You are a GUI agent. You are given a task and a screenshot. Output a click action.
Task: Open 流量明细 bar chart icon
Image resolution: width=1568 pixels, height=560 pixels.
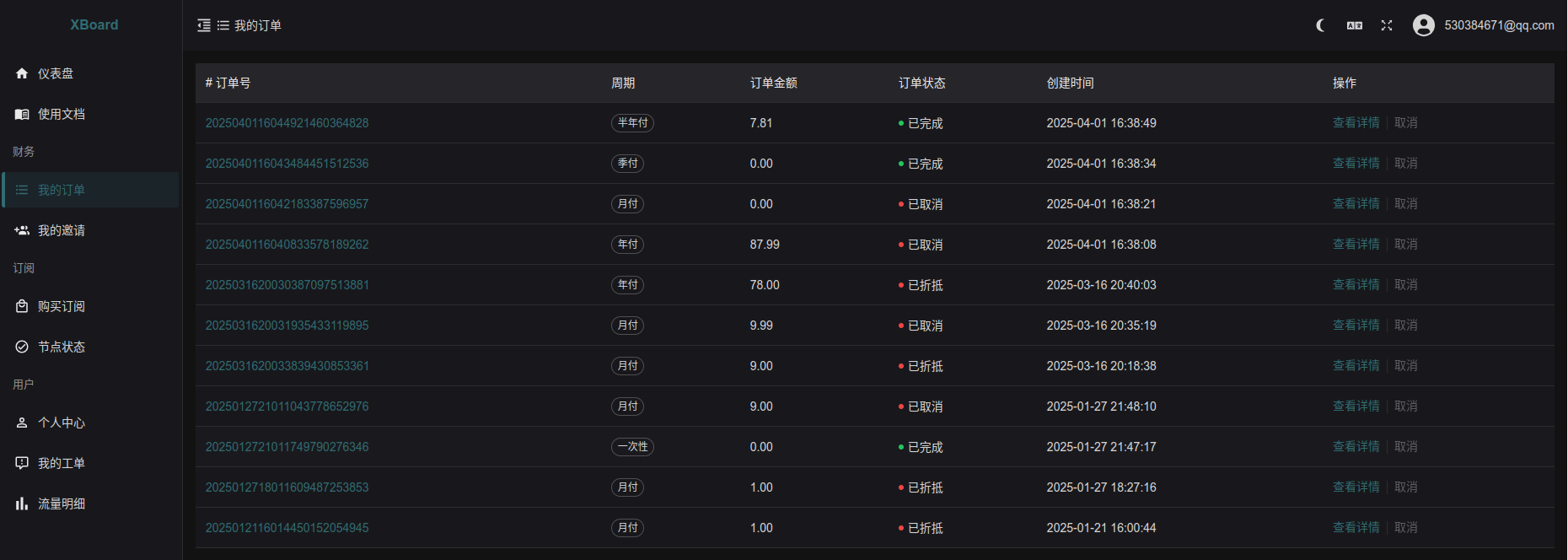pyautogui.click(x=22, y=503)
